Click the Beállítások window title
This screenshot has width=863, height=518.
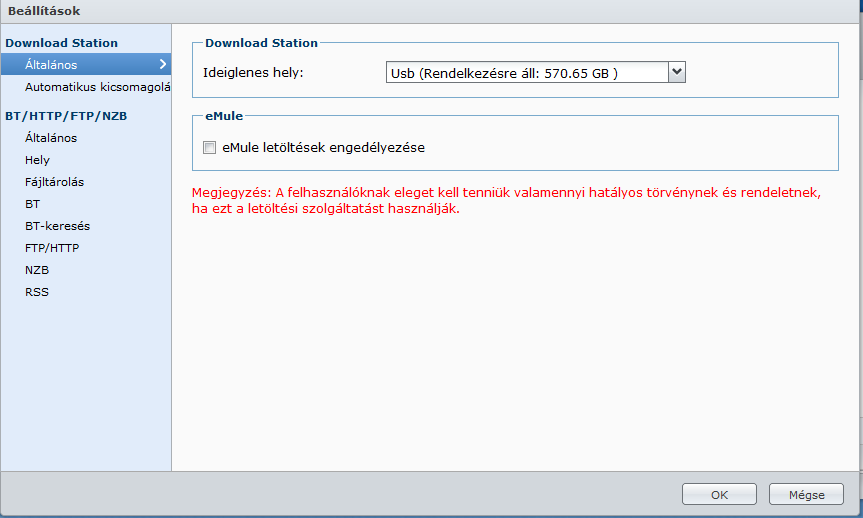(x=44, y=11)
